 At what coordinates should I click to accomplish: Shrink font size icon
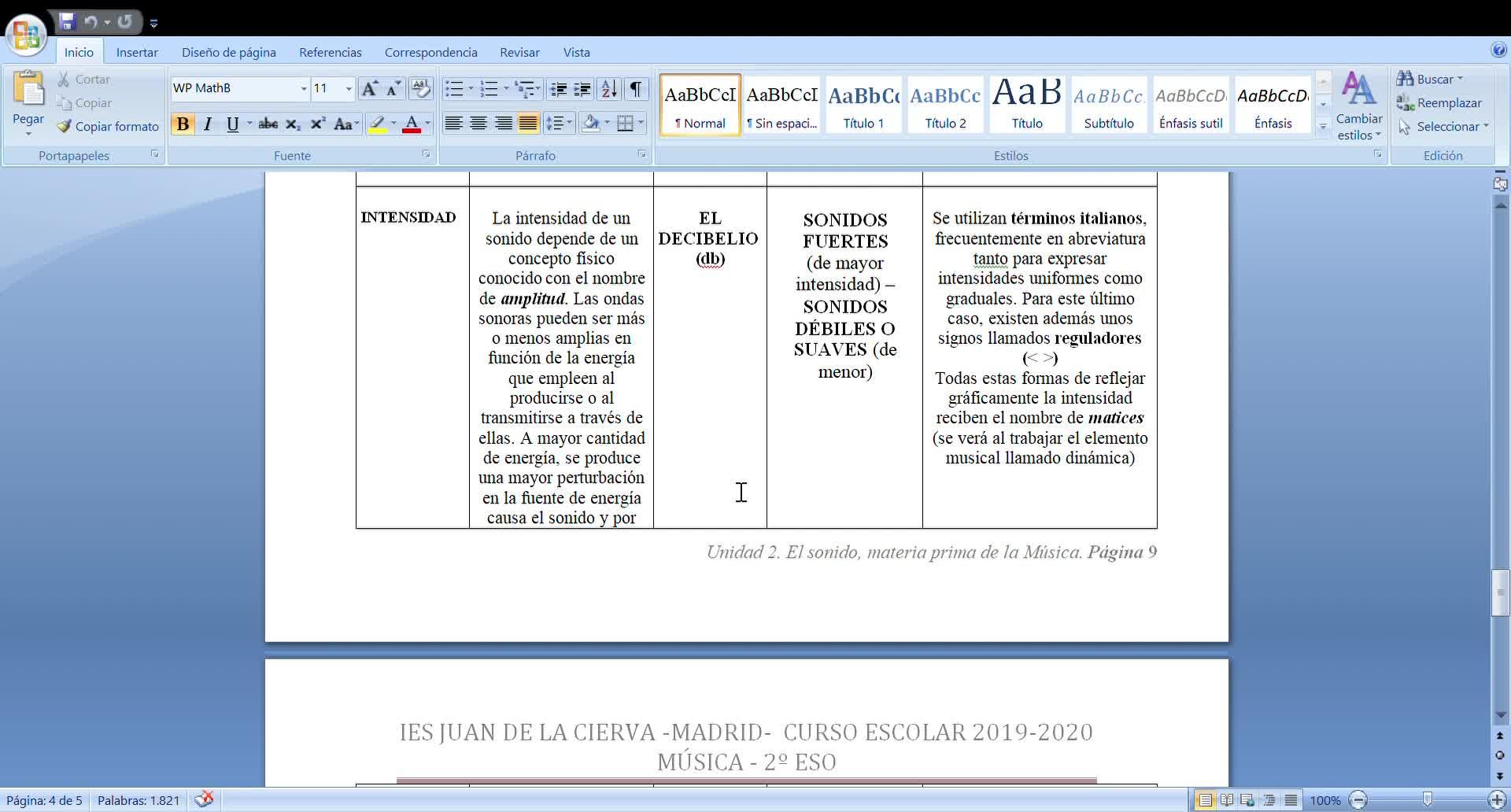(x=393, y=88)
